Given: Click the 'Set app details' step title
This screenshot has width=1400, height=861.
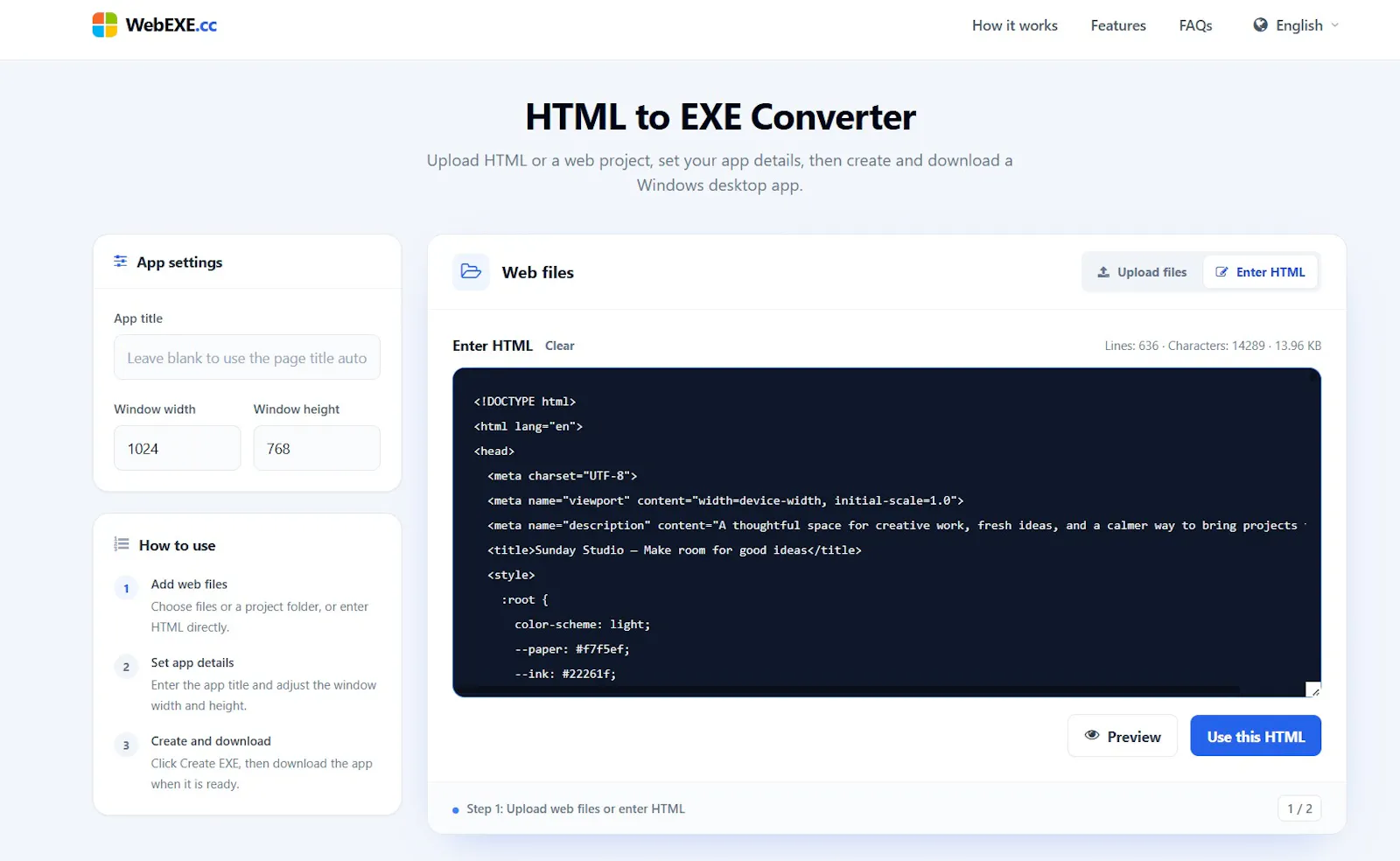Looking at the screenshot, I should coord(192,662).
